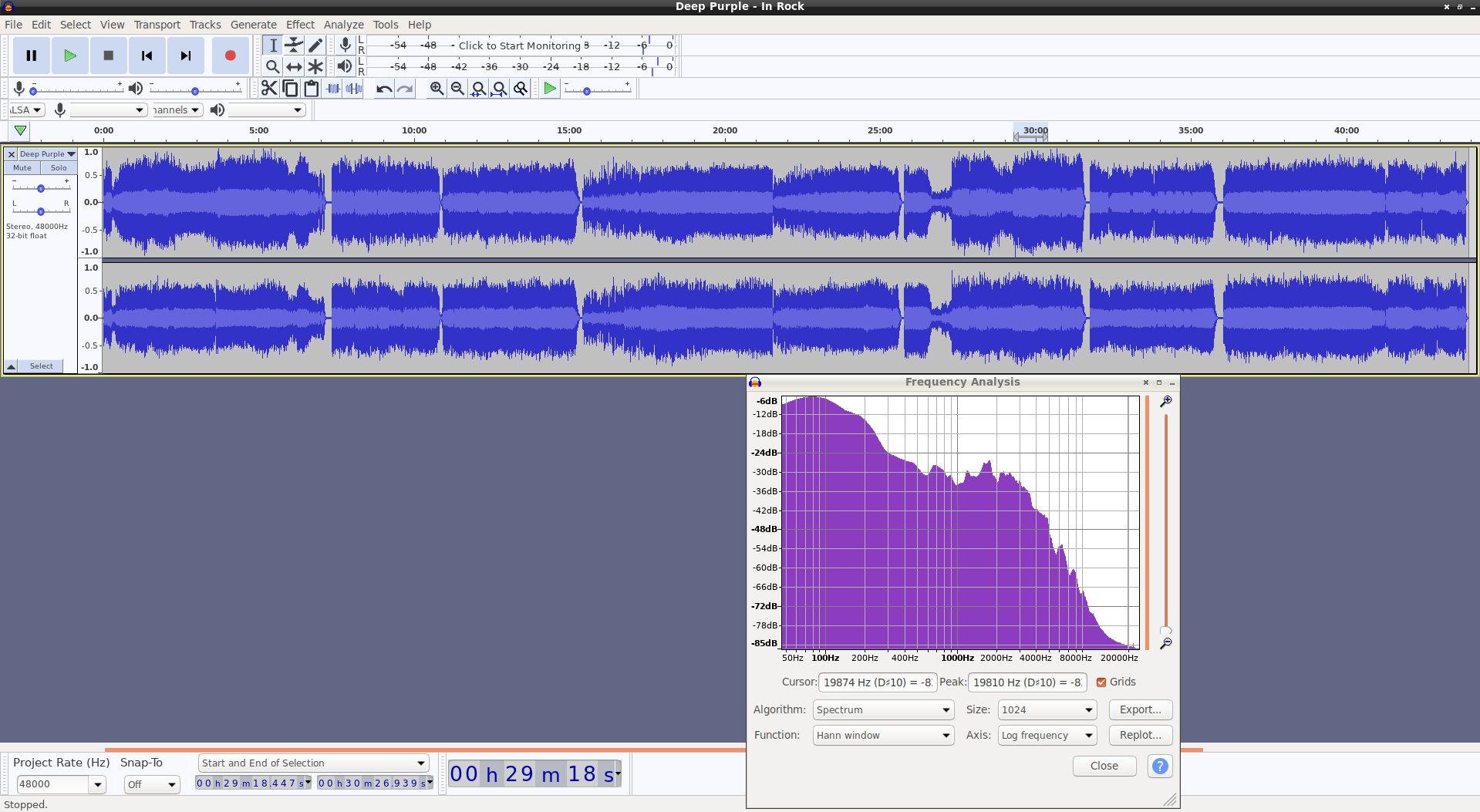Open Start and End of Selection dropdown
The height and width of the screenshot is (812, 1480).
[313, 763]
